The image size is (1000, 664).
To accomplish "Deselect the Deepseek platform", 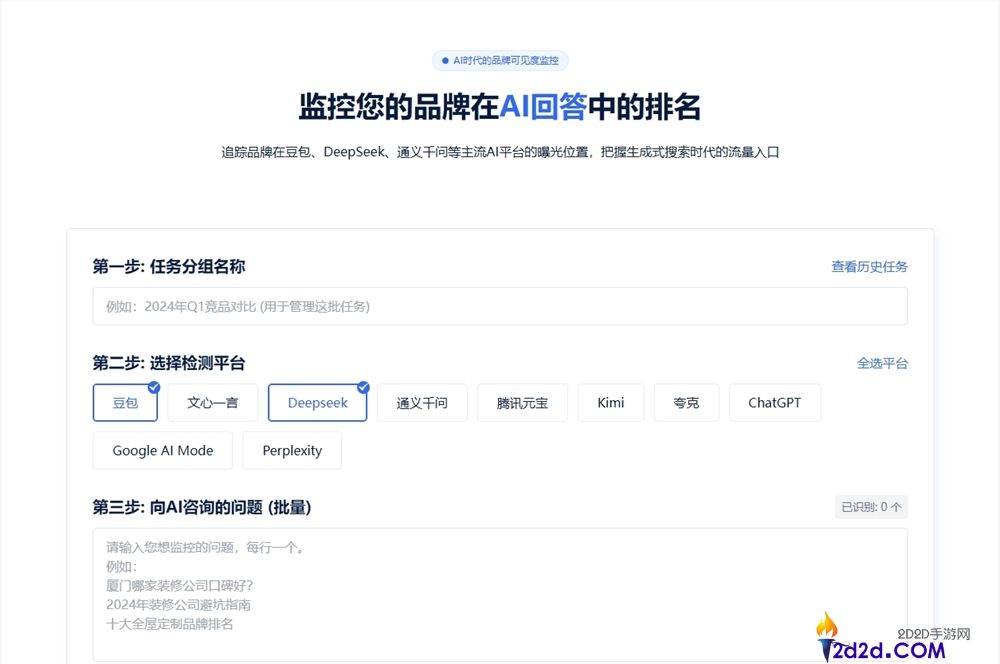I will pyautogui.click(x=318, y=402).
